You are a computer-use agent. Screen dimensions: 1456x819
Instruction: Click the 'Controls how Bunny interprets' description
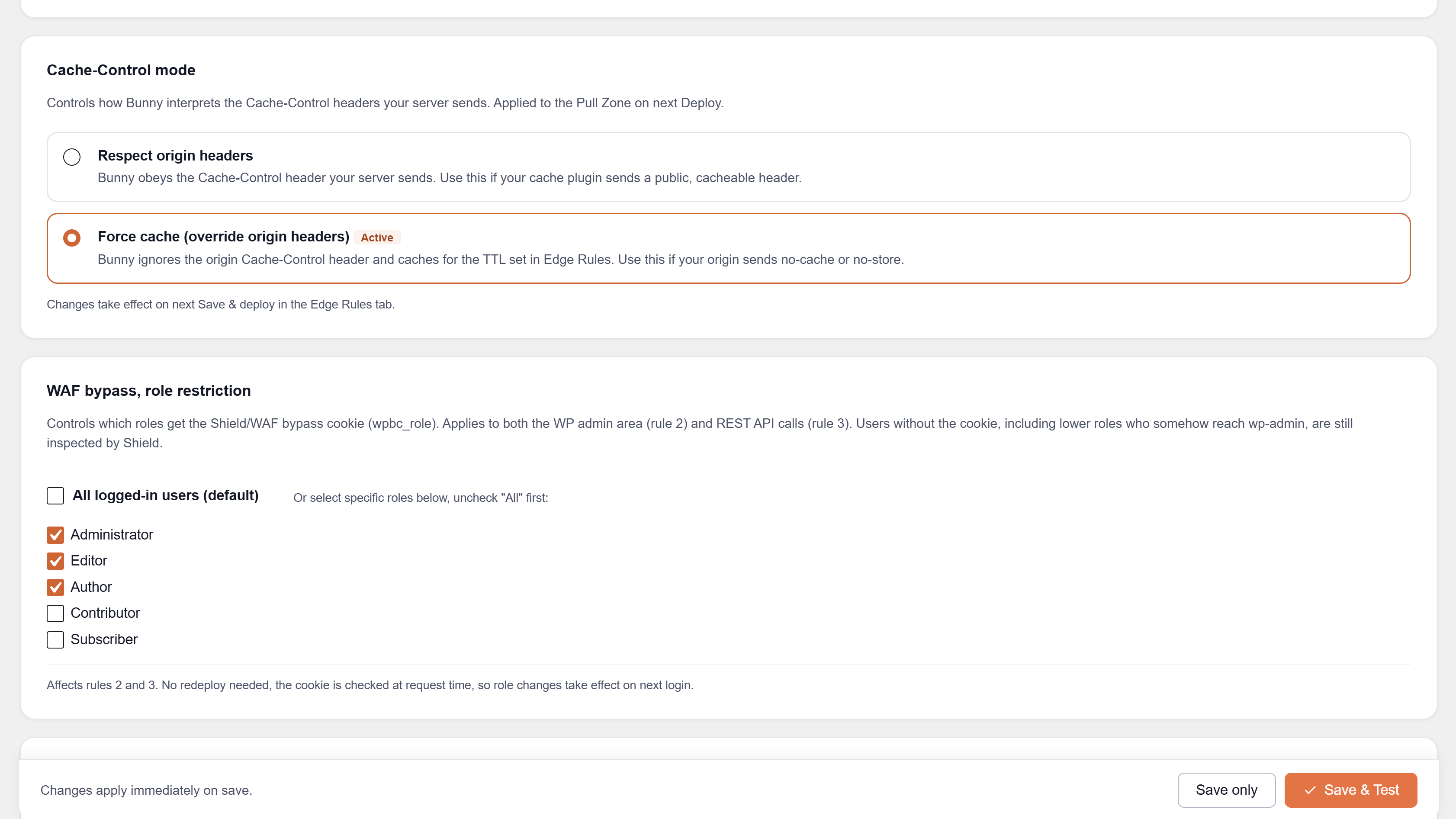point(385,103)
